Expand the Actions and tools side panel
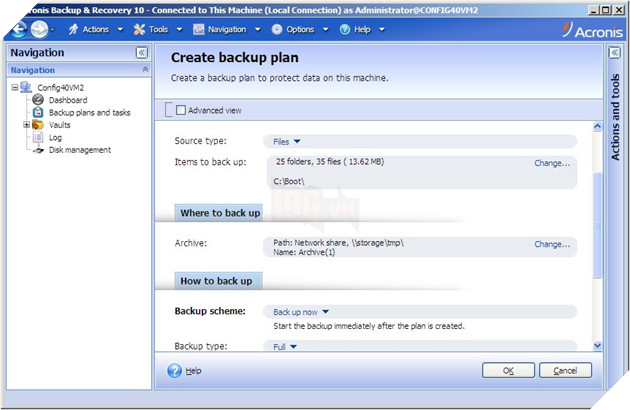 [615, 53]
